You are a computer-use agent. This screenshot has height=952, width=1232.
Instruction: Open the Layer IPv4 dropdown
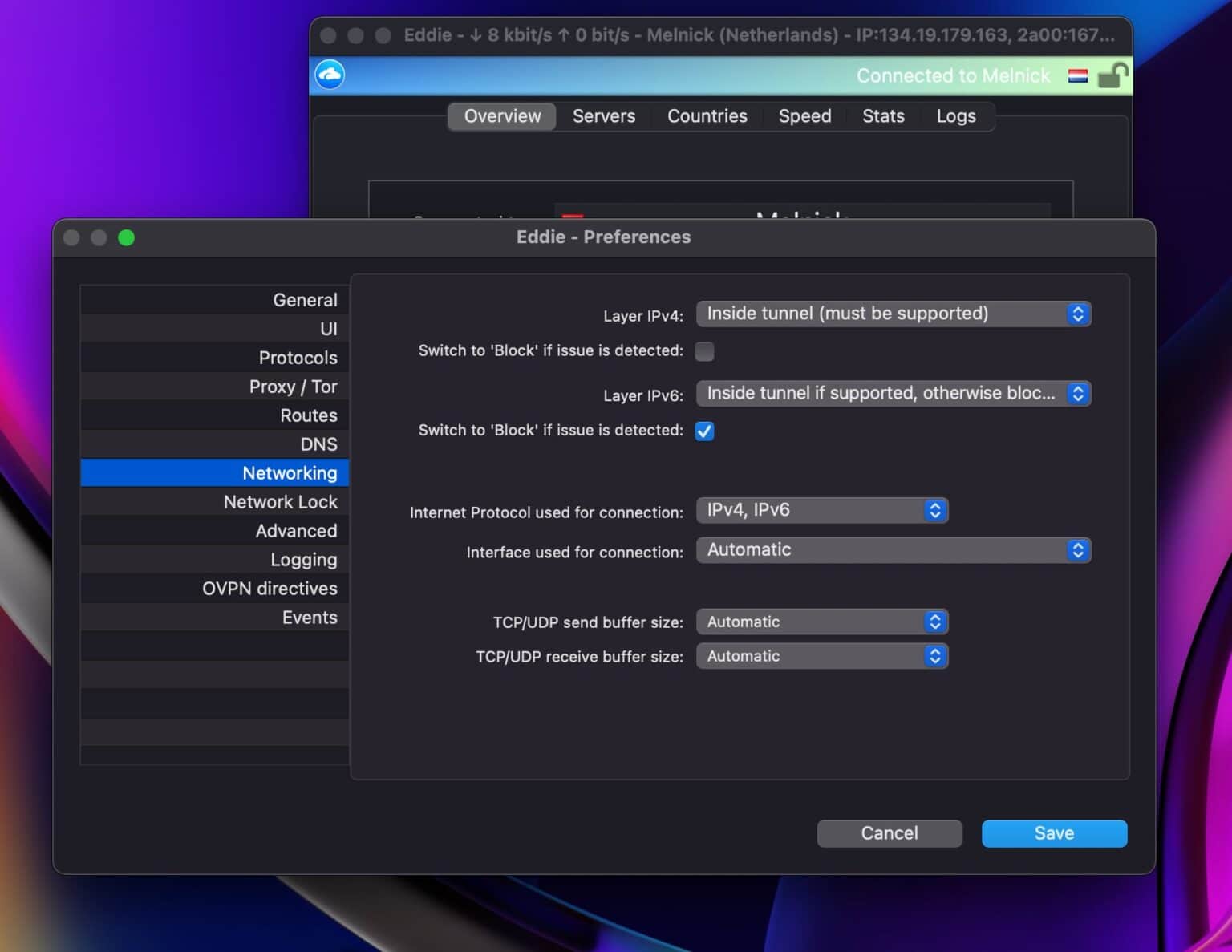894,314
